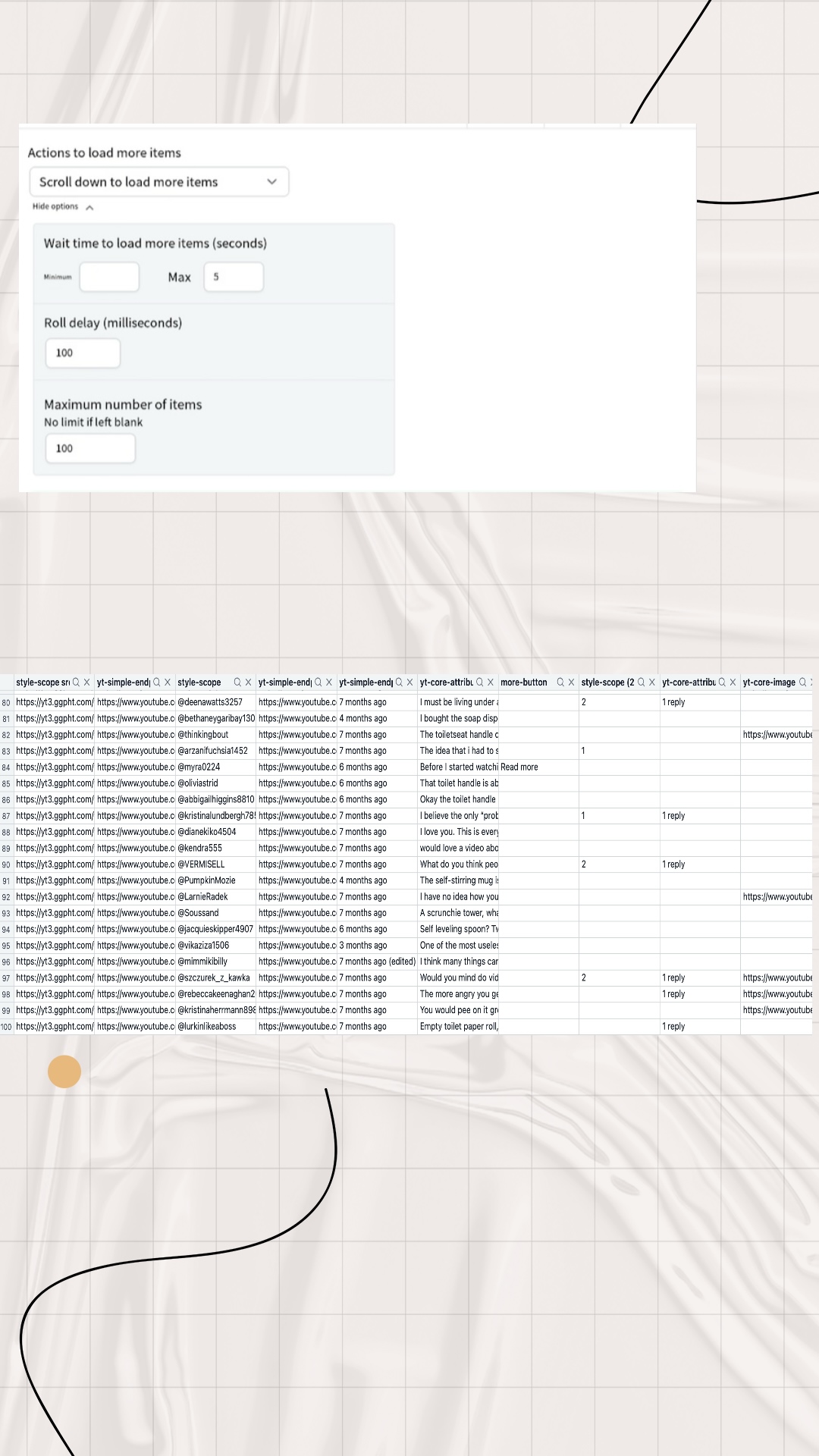Search the style-scope (2 column
Screen dimensions: 819x1456
pyautogui.click(x=642, y=682)
